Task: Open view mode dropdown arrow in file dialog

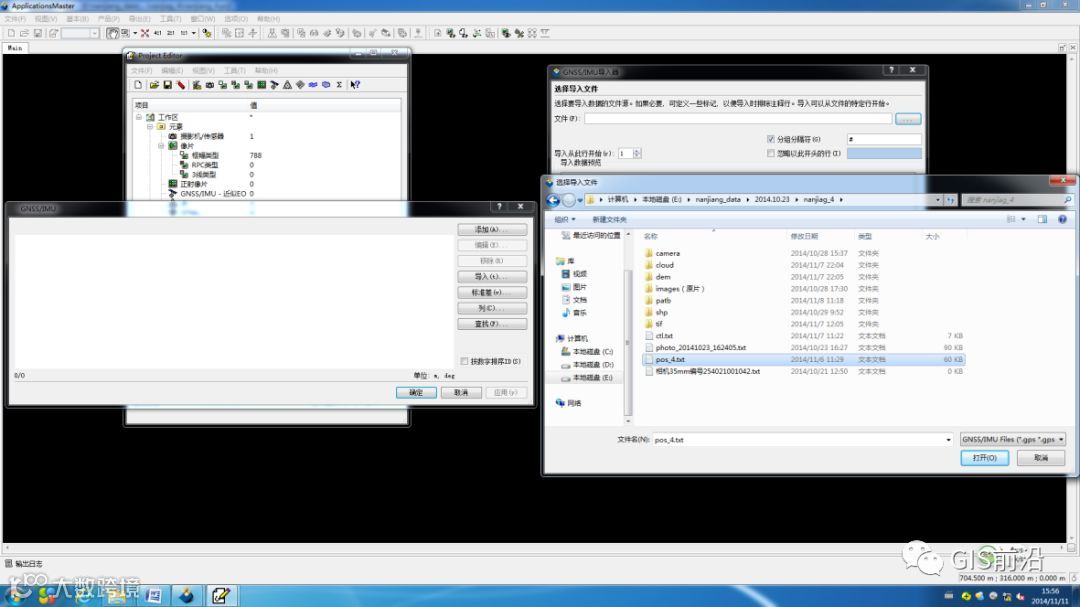Action: point(1024,219)
